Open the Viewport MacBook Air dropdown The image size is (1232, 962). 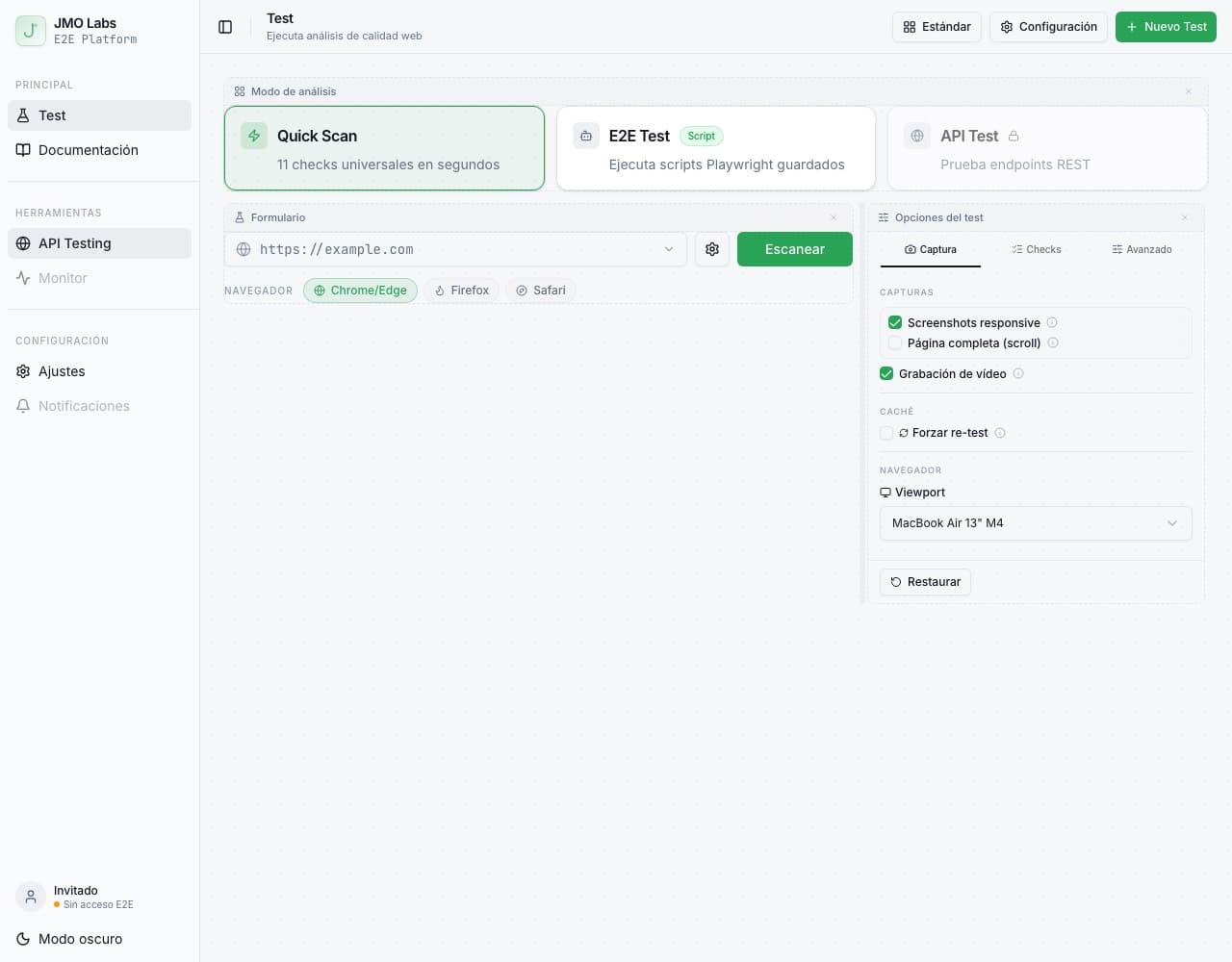(1036, 523)
